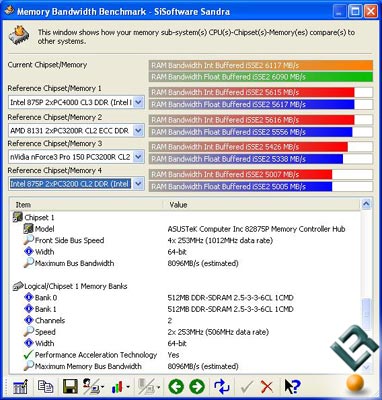Select the highlighted Intel 875P 2xPC3200 combo box
The image size is (382, 400).
[76, 184]
